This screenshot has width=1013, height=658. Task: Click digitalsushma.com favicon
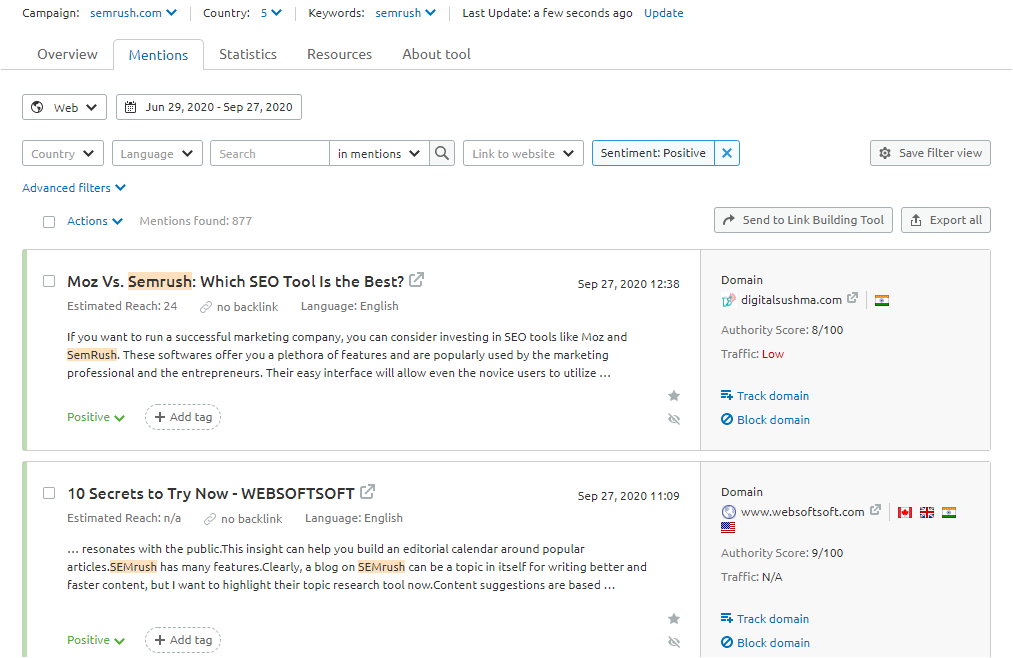729,300
